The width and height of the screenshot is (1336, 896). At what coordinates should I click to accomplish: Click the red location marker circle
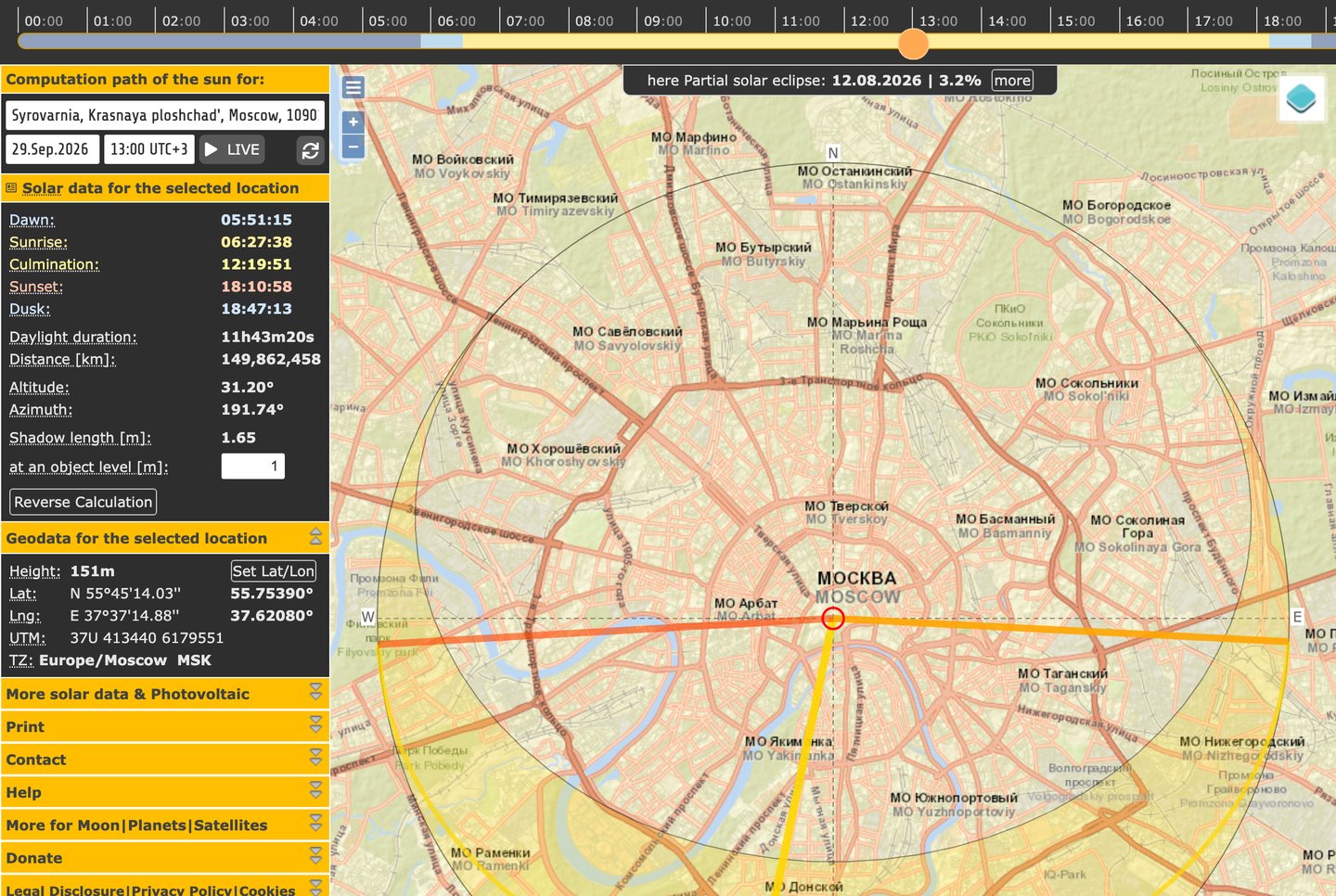click(833, 618)
